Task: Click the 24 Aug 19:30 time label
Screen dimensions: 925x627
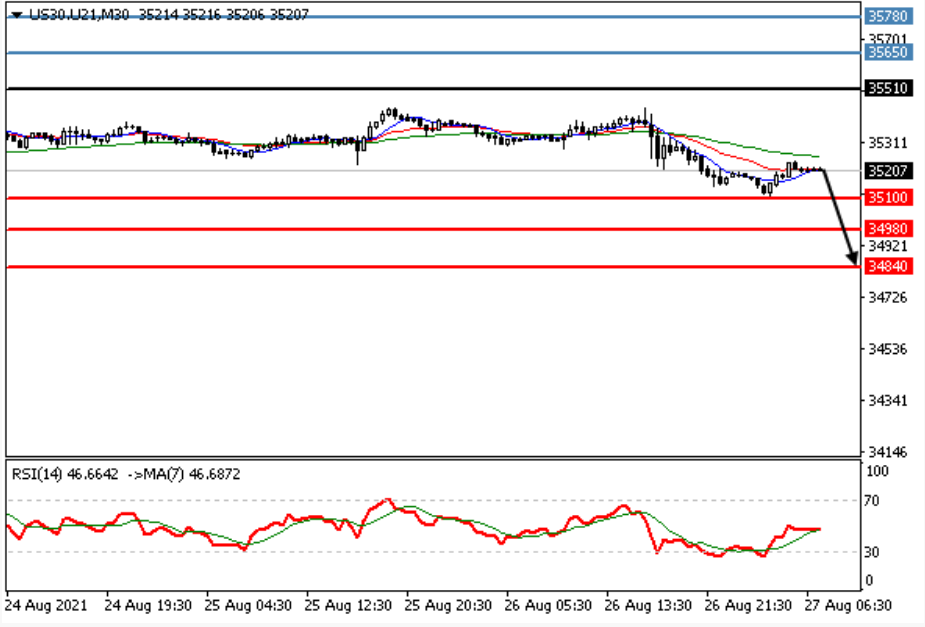Action: pos(148,606)
